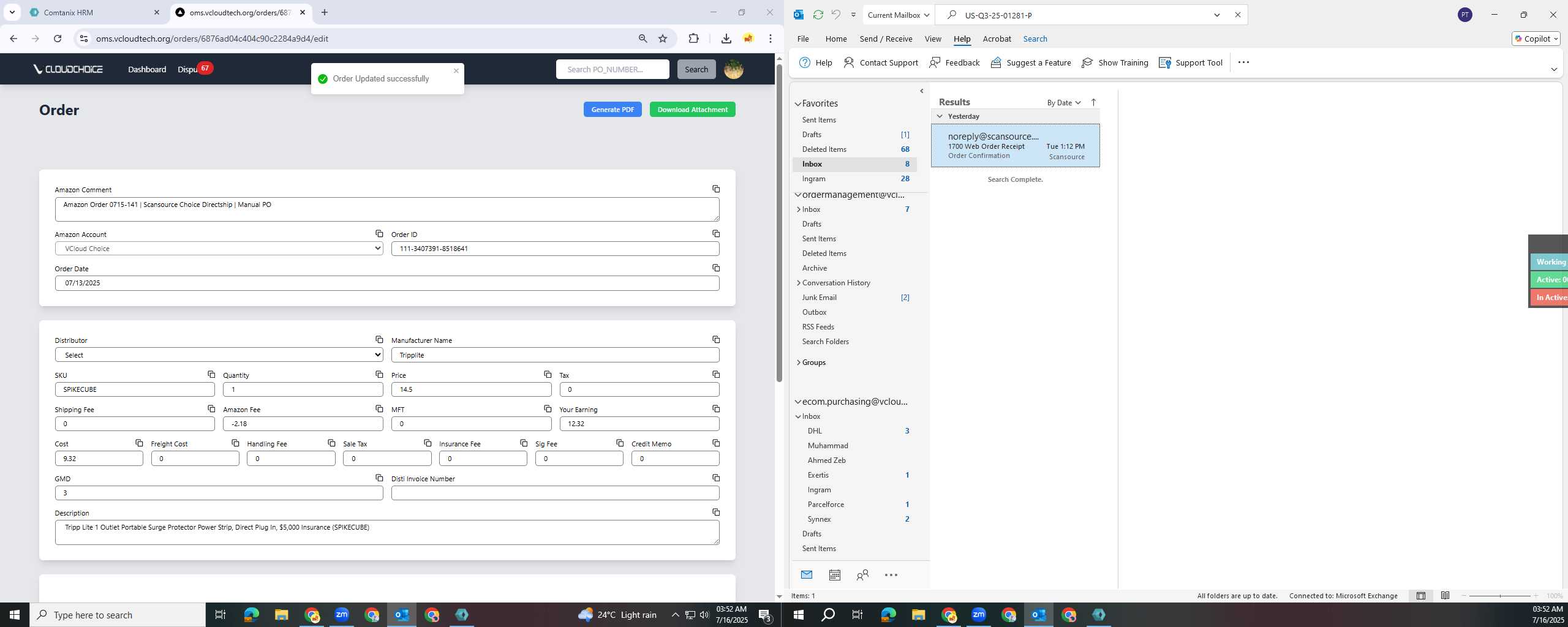The width and height of the screenshot is (1568, 627).
Task: Open By Date sort dropdown
Action: [x=1063, y=103]
